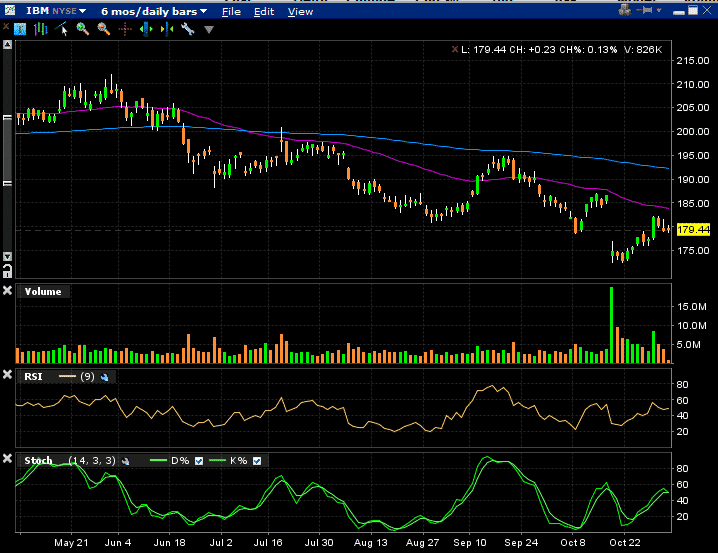
Task: Open the IBM NYSE symbol dropdown
Action: [55, 11]
